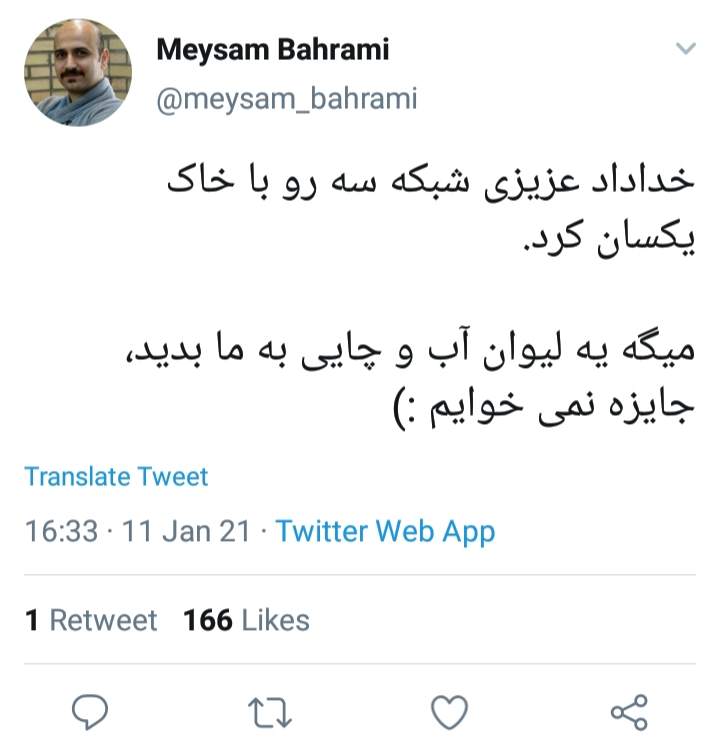Retweet using the arrows icon

[270, 713]
